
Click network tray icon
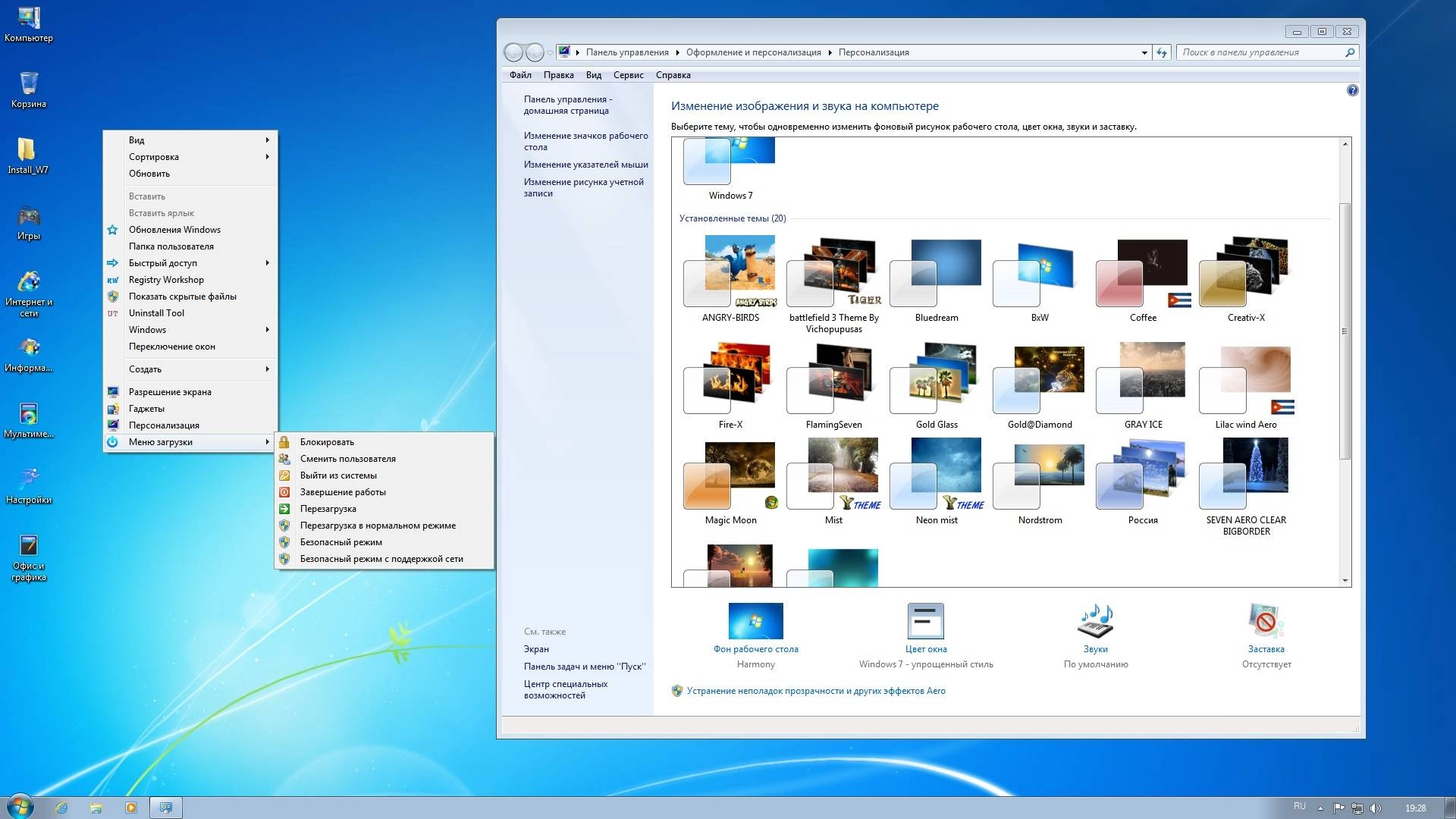coord(1357,808)
